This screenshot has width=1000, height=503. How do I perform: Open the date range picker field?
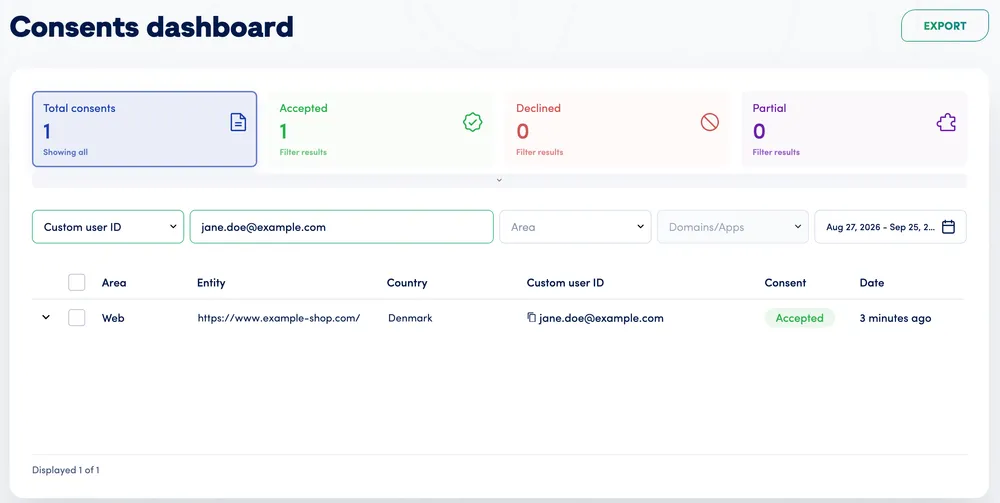tap(890, 227)
